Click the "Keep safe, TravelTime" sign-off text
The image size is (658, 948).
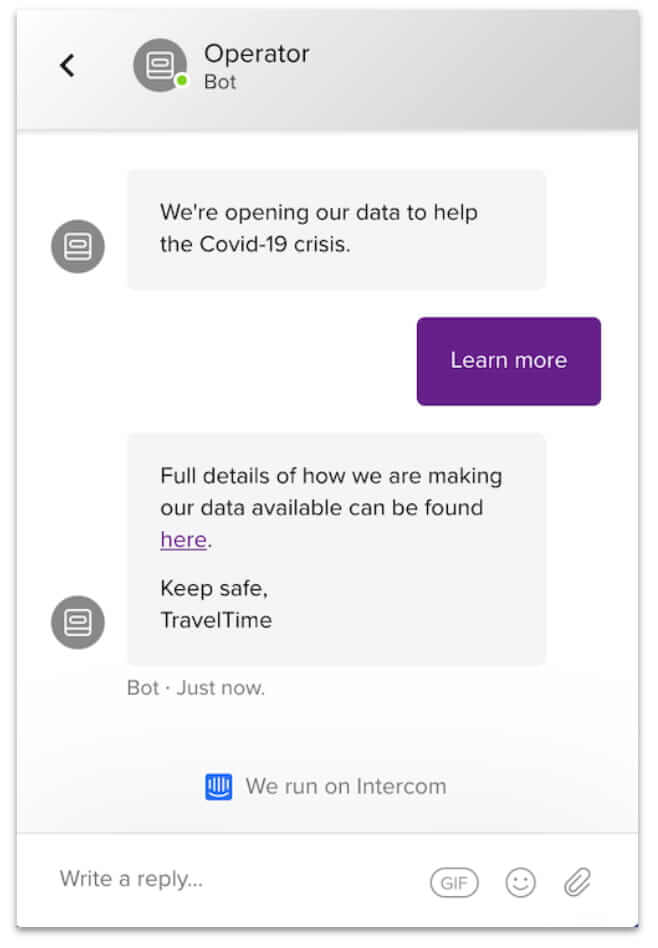pos(215,604)
